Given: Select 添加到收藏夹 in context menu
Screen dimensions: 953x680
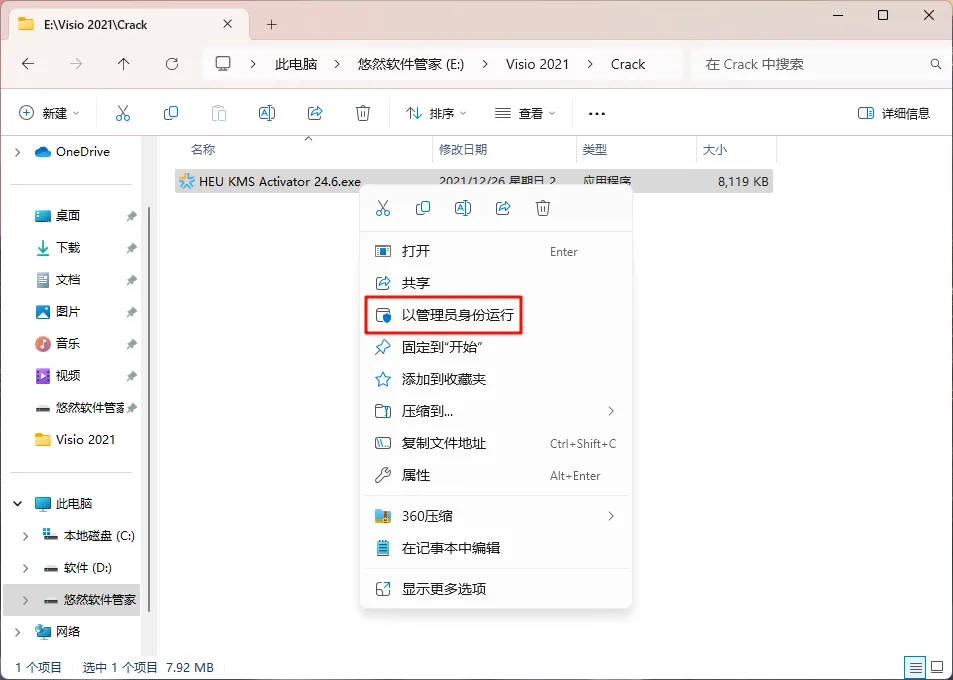Looking at the screenshot, I should tap(496, 379).
